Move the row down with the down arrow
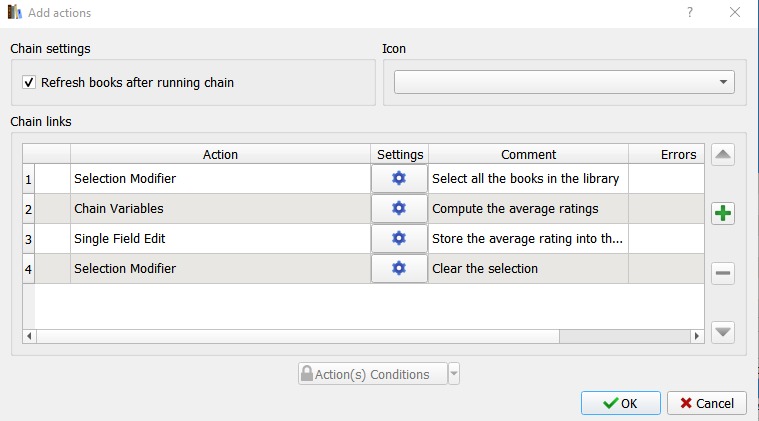This screenshot has width=759, height=421. (723, 332)
